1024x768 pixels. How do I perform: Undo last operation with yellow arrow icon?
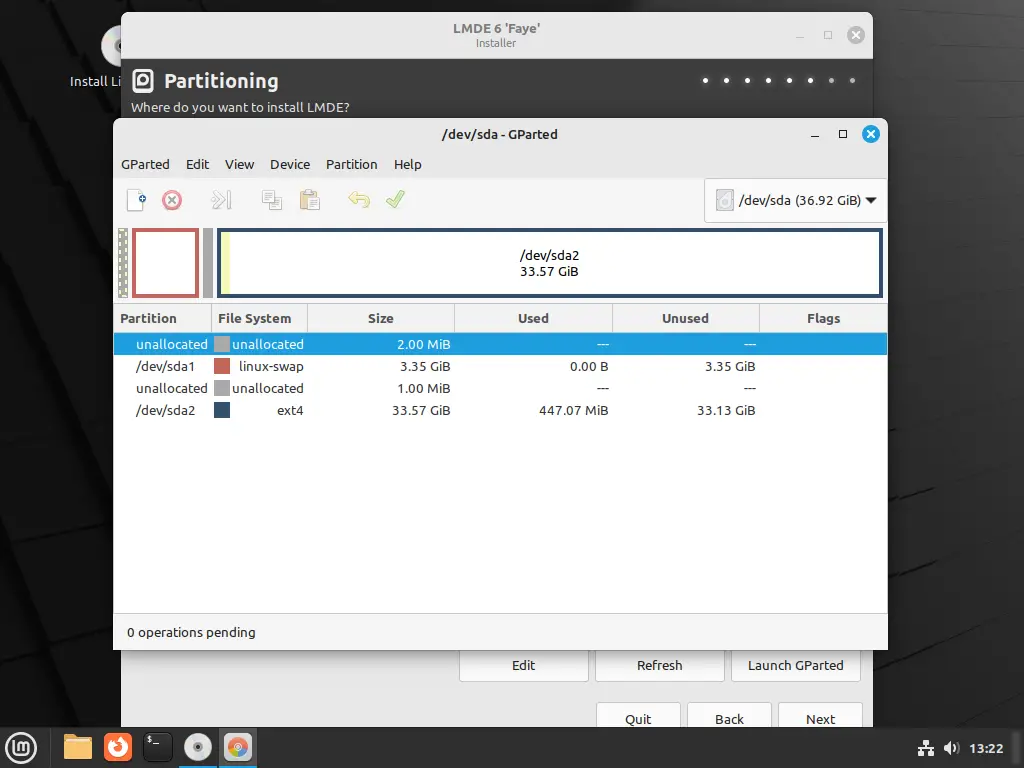coord(359,199)
